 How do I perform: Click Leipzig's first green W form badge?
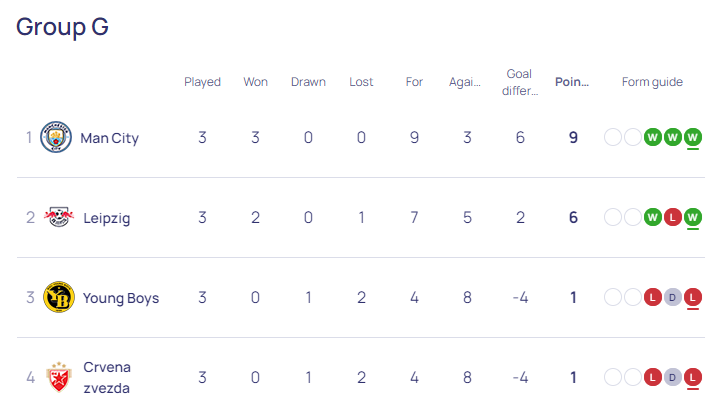(x=652, y=217)
